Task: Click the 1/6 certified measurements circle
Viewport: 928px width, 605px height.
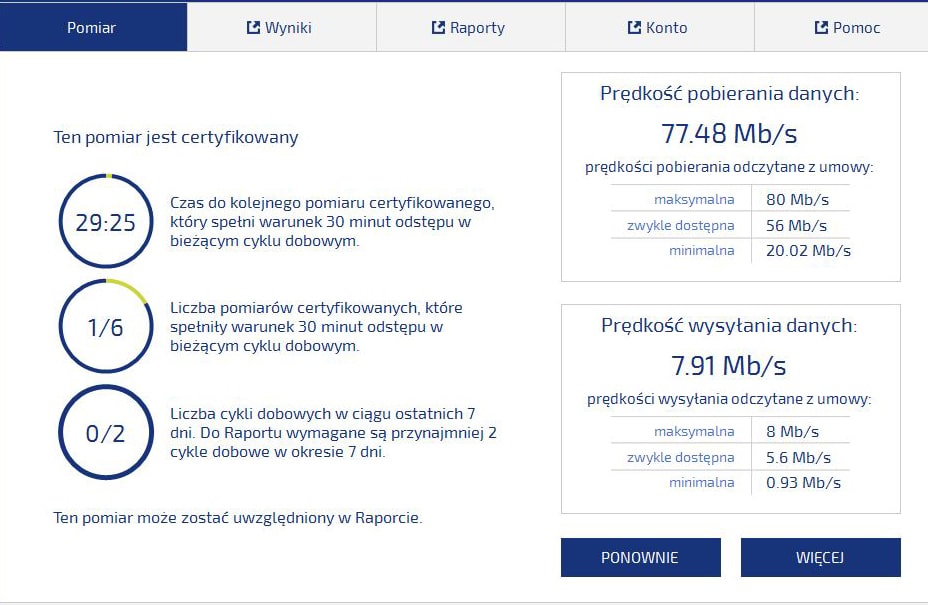Action: coord(106,327)
